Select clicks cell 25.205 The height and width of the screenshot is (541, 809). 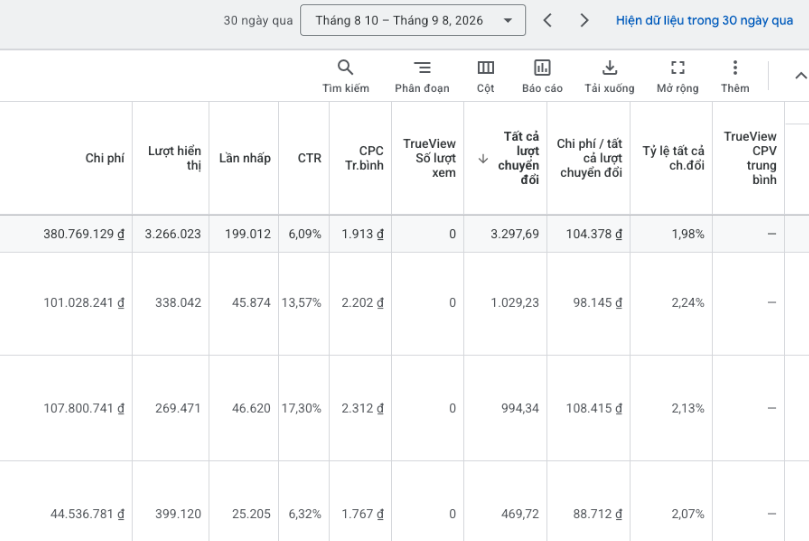251,514
